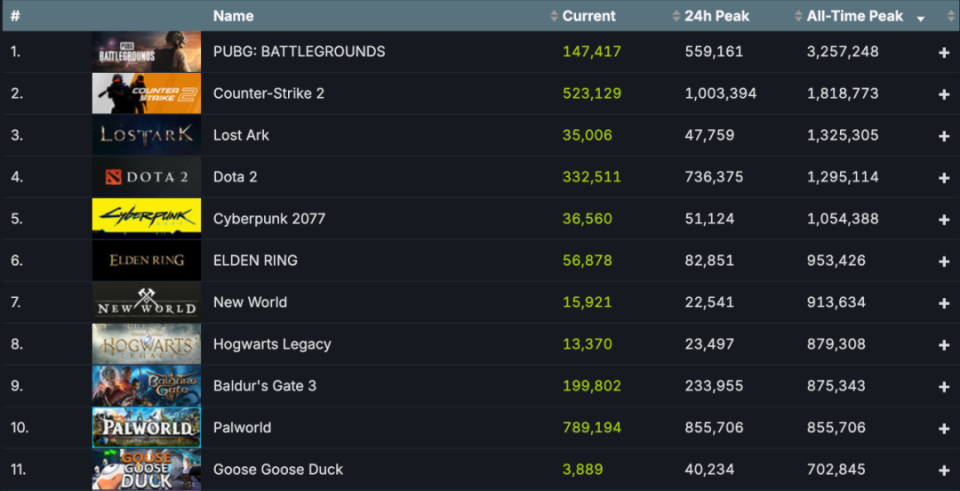Open the Baldur's Gate thumbnail
Image resolution: width=960 pixels, height=491 pixels.
[x=146, y=386]
